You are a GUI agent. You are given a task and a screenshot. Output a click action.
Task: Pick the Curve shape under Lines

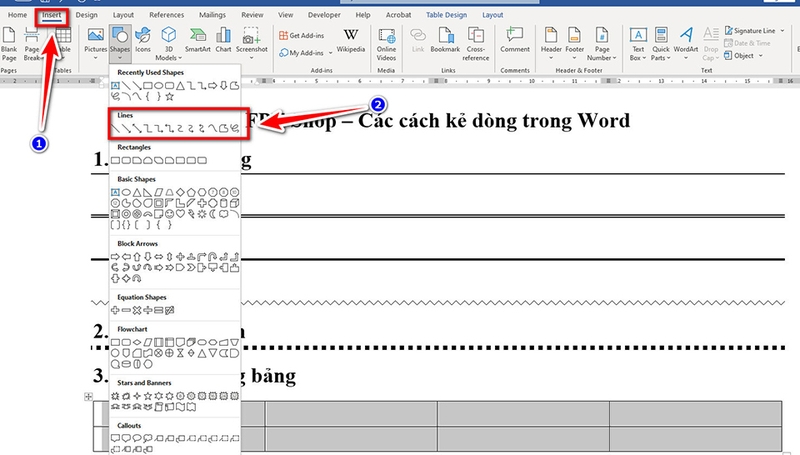(212, 128)
